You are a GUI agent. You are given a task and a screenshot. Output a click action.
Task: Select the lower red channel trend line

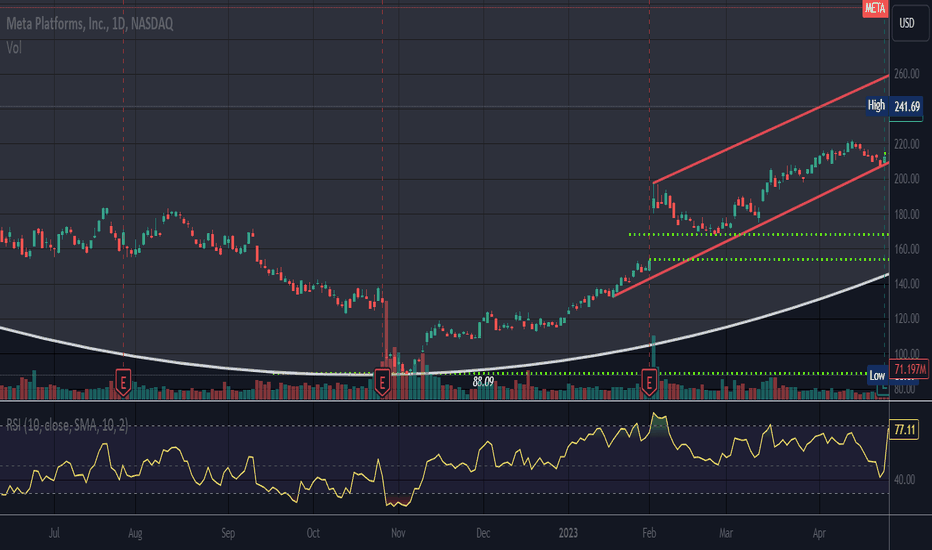751,229
